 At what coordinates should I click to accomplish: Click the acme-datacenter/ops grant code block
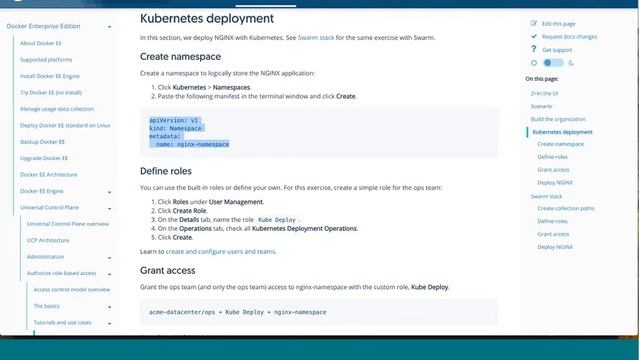[x=319, y=312]
